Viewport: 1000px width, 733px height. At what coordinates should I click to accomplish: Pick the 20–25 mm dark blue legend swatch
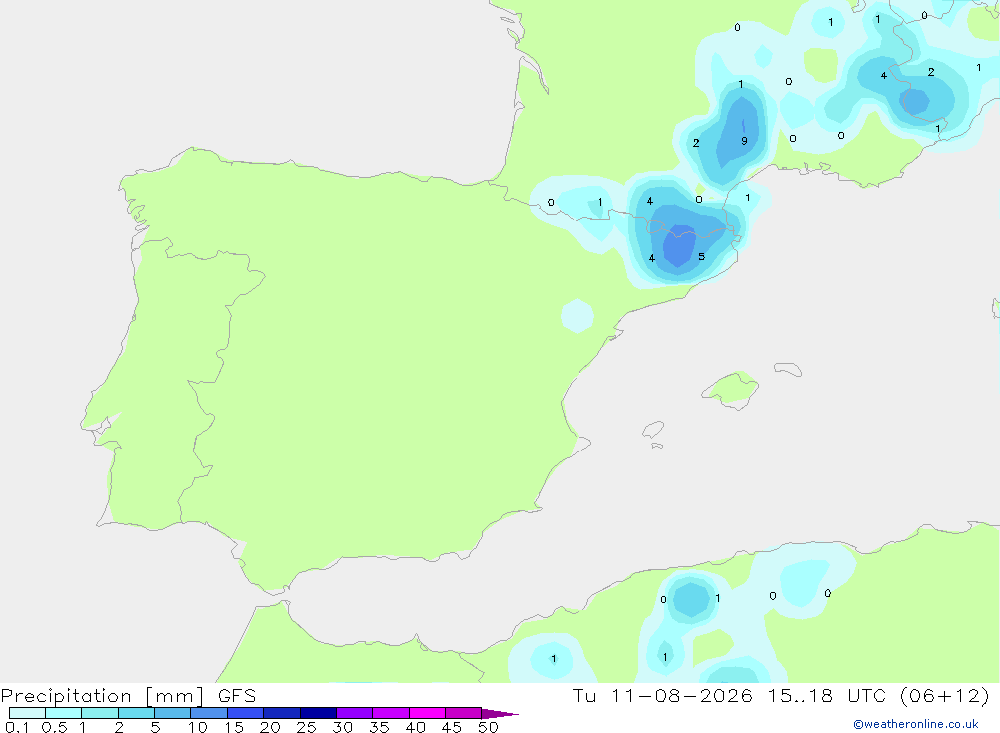(x=282, y=713)
